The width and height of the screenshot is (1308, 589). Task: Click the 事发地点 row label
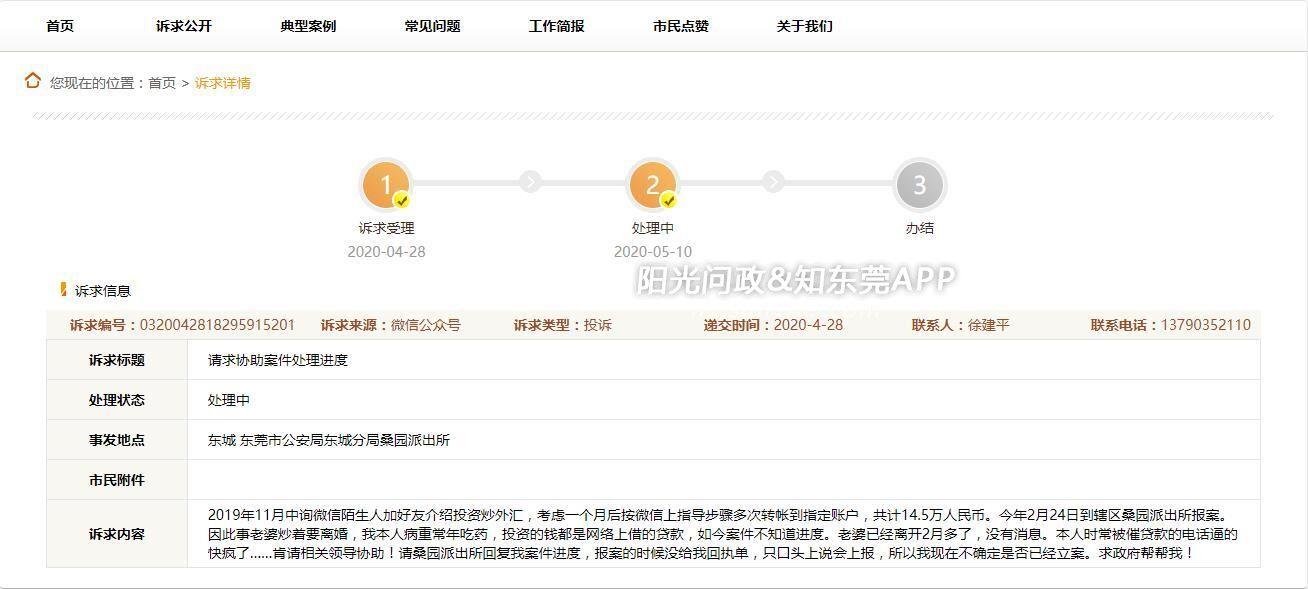click(x=117, y=440)
